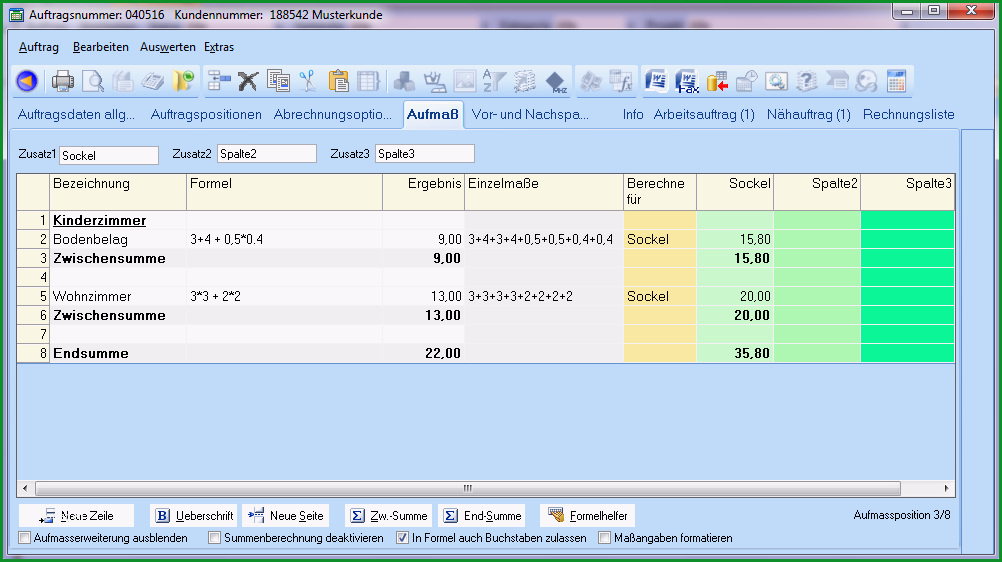Screen dimensions: 1002x562
Task: Click the Zw.-Summe button
Action: [x=389, y=515]
